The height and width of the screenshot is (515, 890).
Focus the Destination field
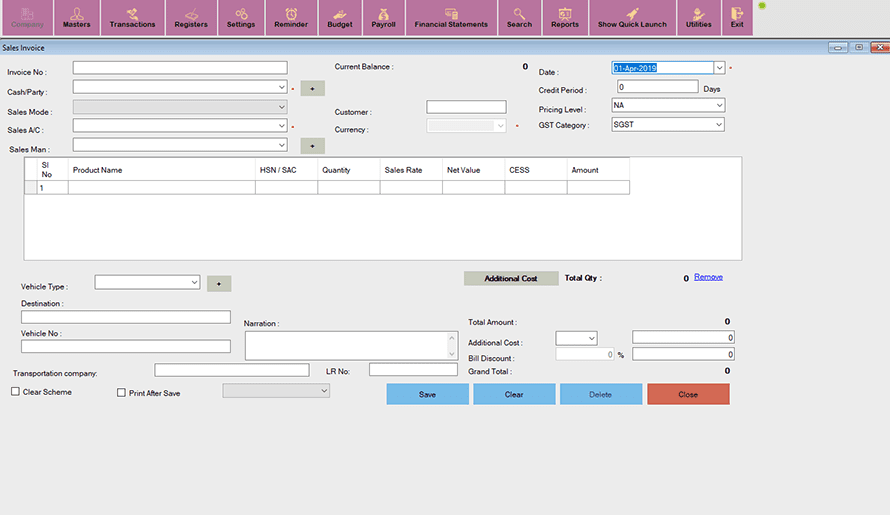(x=125, y=317)
